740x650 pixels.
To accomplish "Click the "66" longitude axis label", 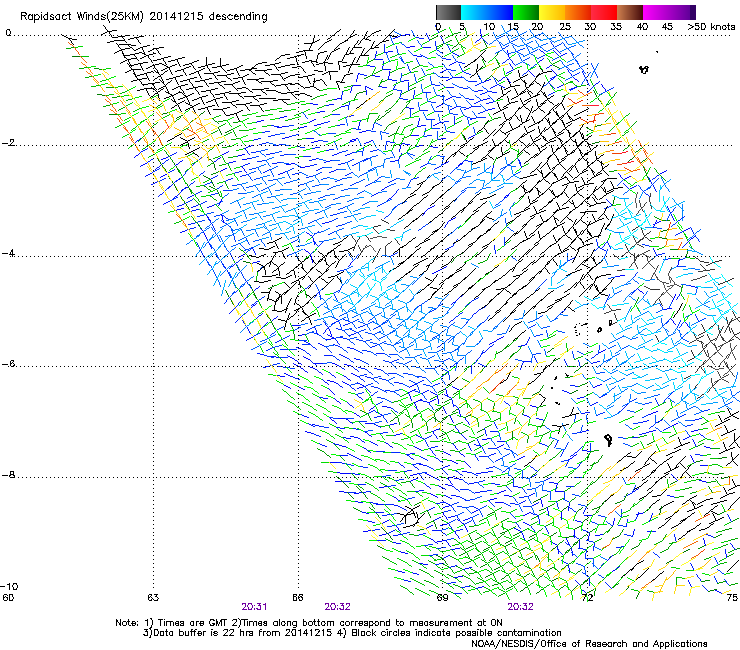I will point(298,597).
